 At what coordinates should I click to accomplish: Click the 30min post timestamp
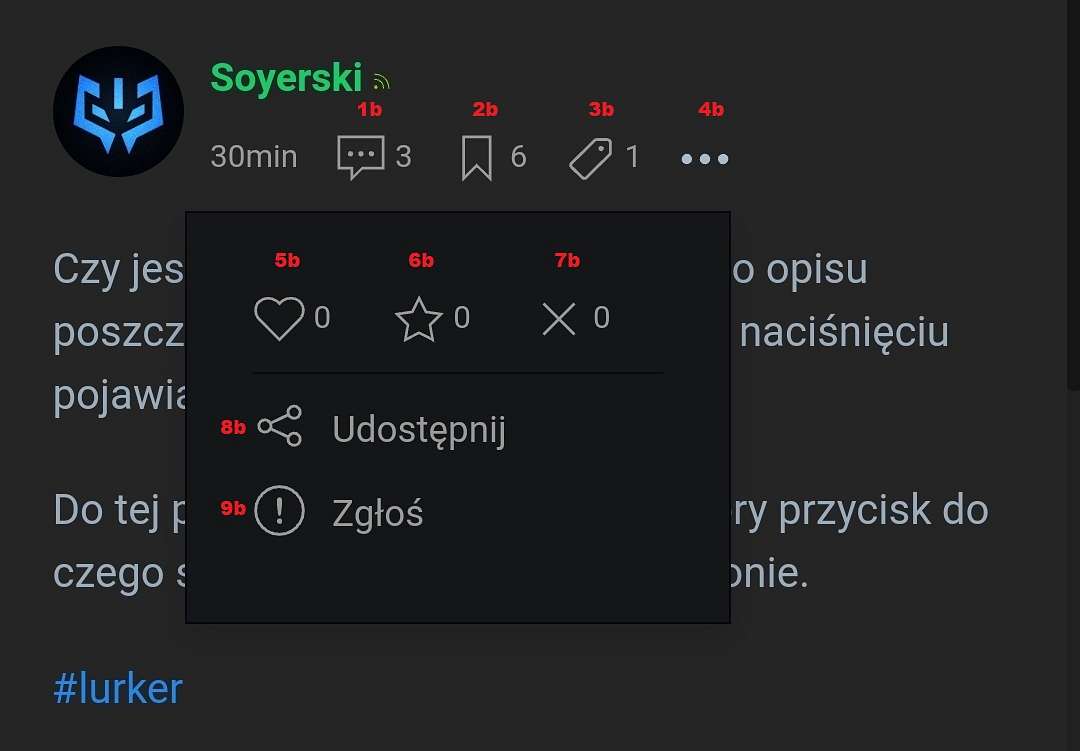pyautogui.click(x=253, y=157)
